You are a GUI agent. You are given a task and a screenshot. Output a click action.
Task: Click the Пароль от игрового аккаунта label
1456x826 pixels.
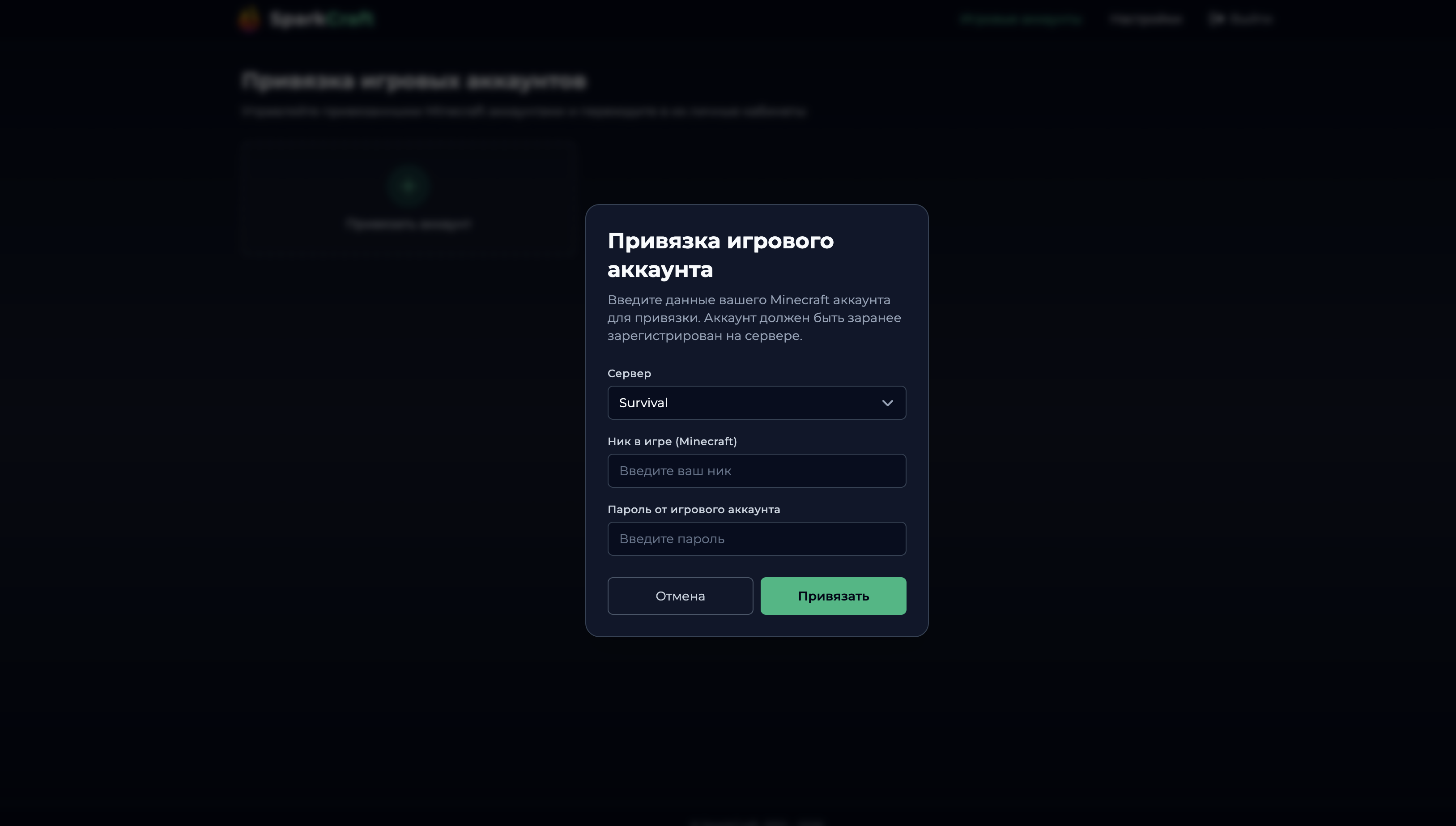point(693,510)
